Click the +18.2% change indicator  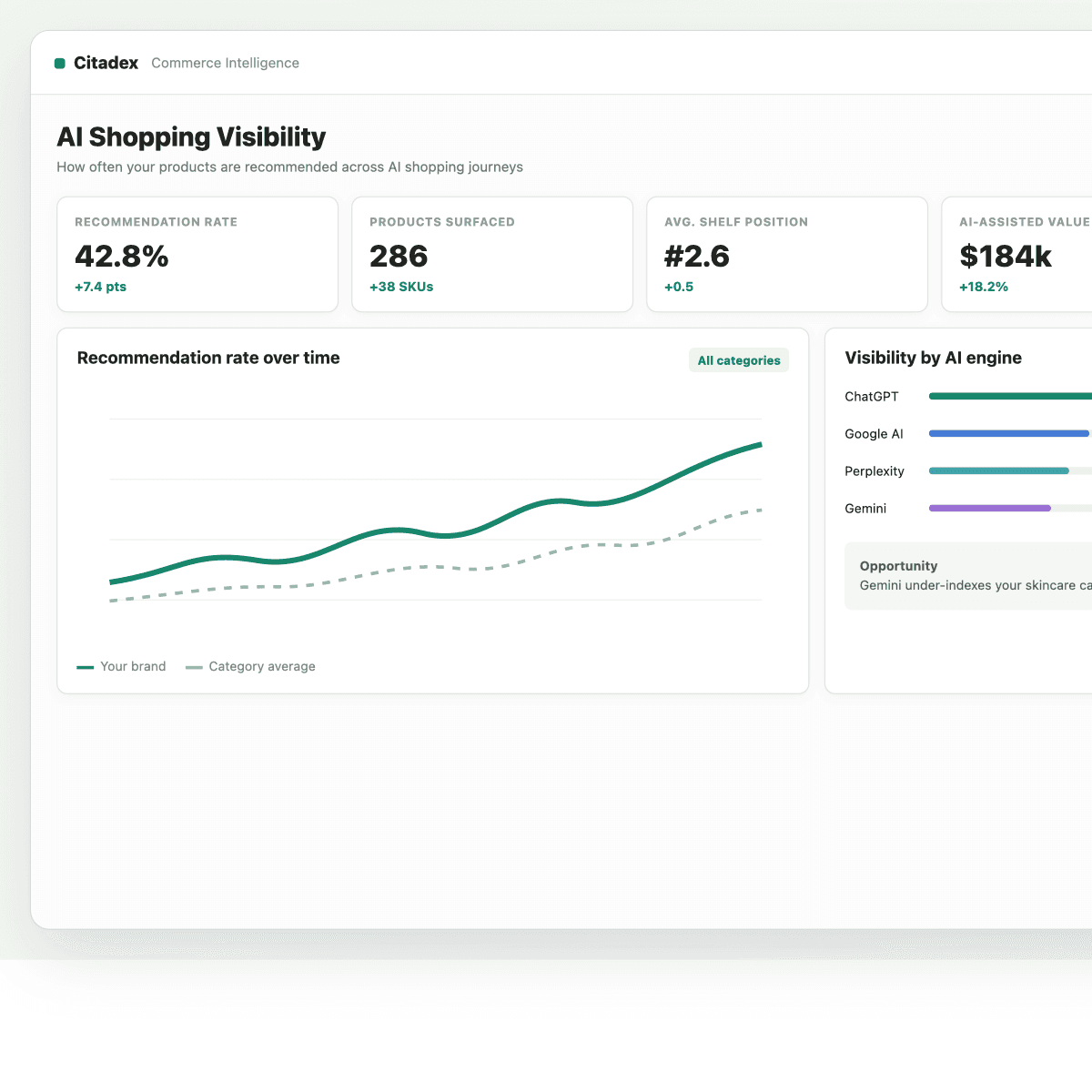pos(984,287)
